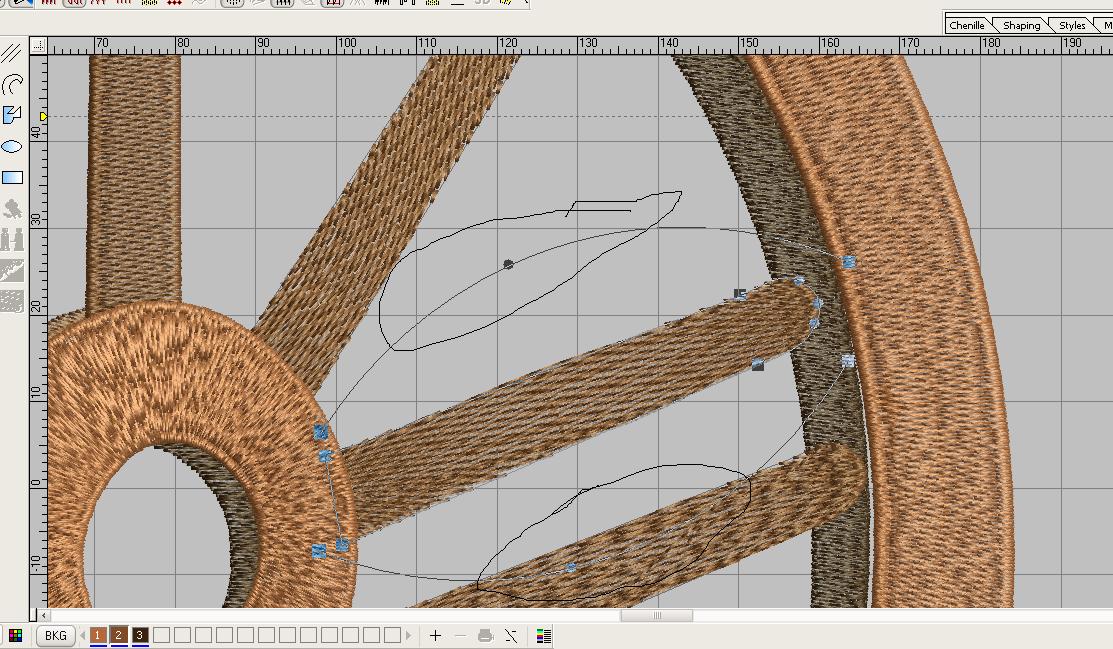Pick dark brown color swatch 3
Viewport: 1113px width, 649px height.
click(140, 635)
